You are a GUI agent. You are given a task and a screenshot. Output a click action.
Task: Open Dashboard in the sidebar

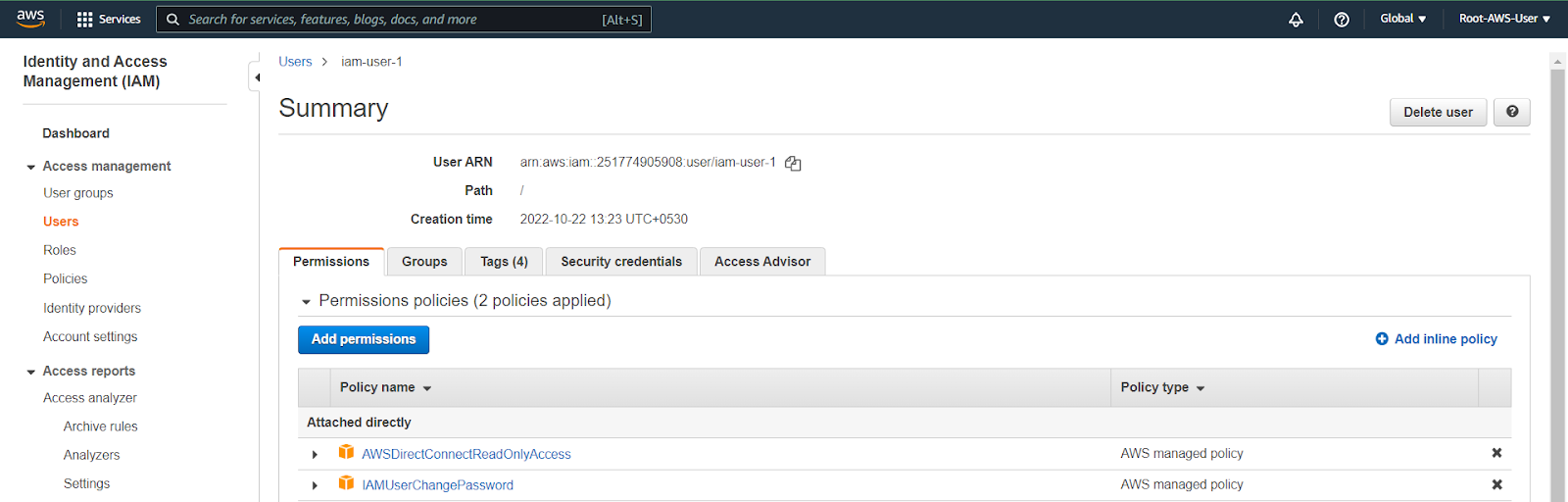click(75, 133)
